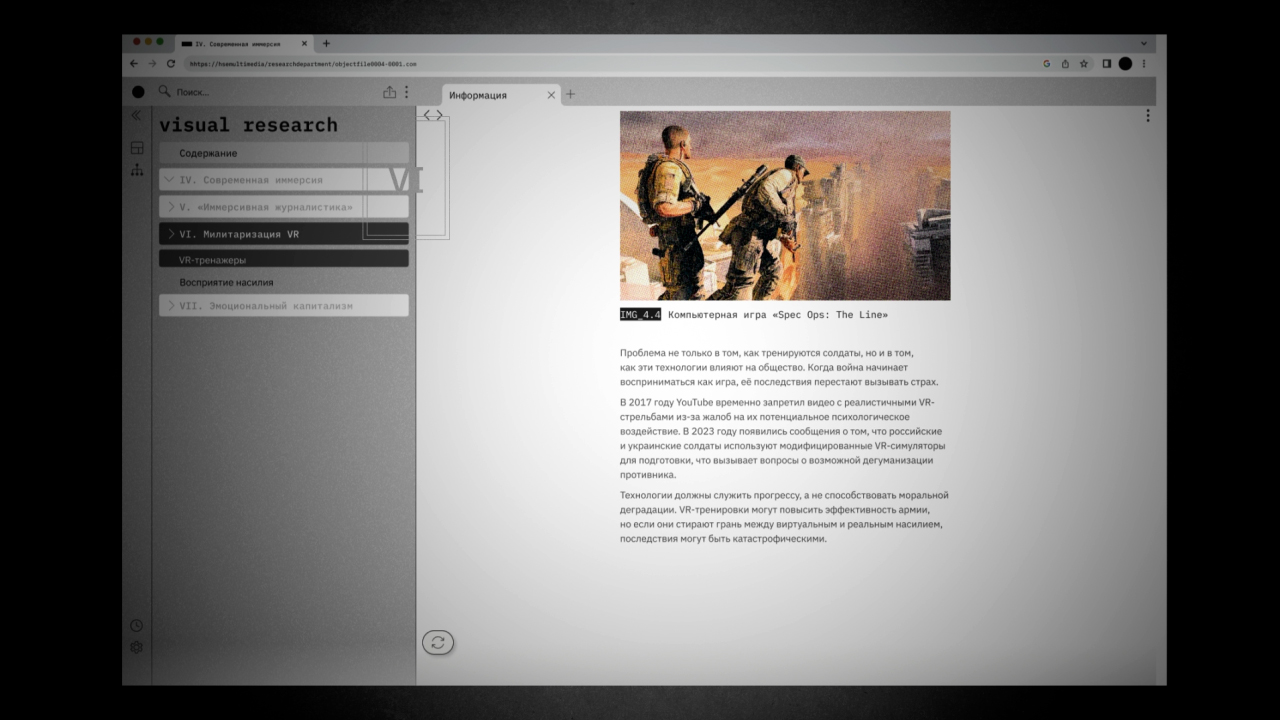Click the black circle app logo in sidebar header
The width and height of the screenshot is (1280, 720).
138,92
